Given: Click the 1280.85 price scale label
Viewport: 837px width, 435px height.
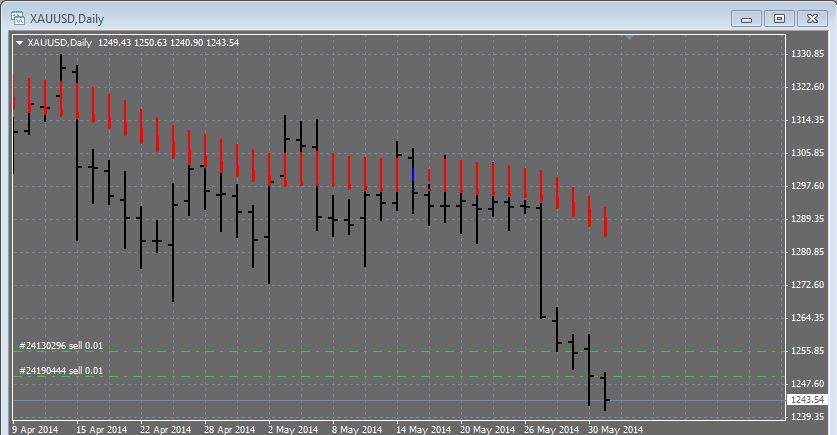Looking at the screenshot, I should click(x=807, y=252).
